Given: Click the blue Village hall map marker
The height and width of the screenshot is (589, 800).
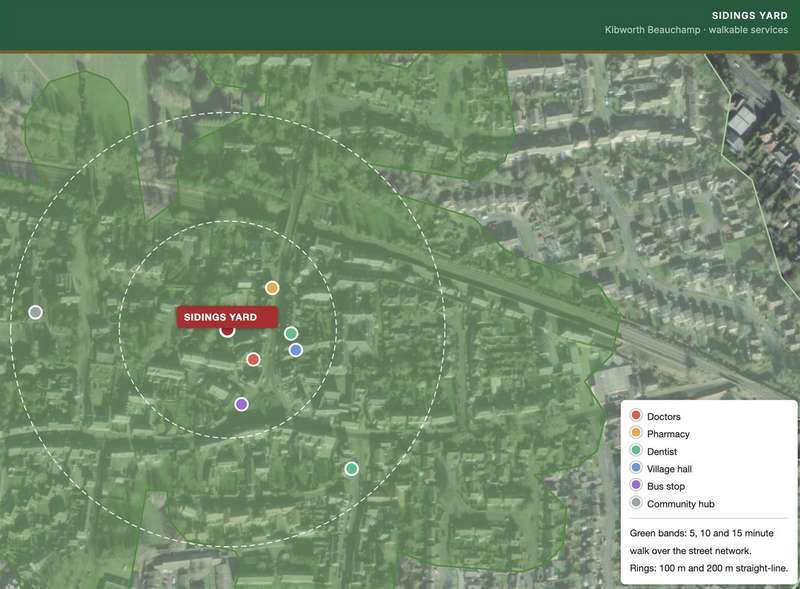Looking at the screenshot, I should 296,350.
